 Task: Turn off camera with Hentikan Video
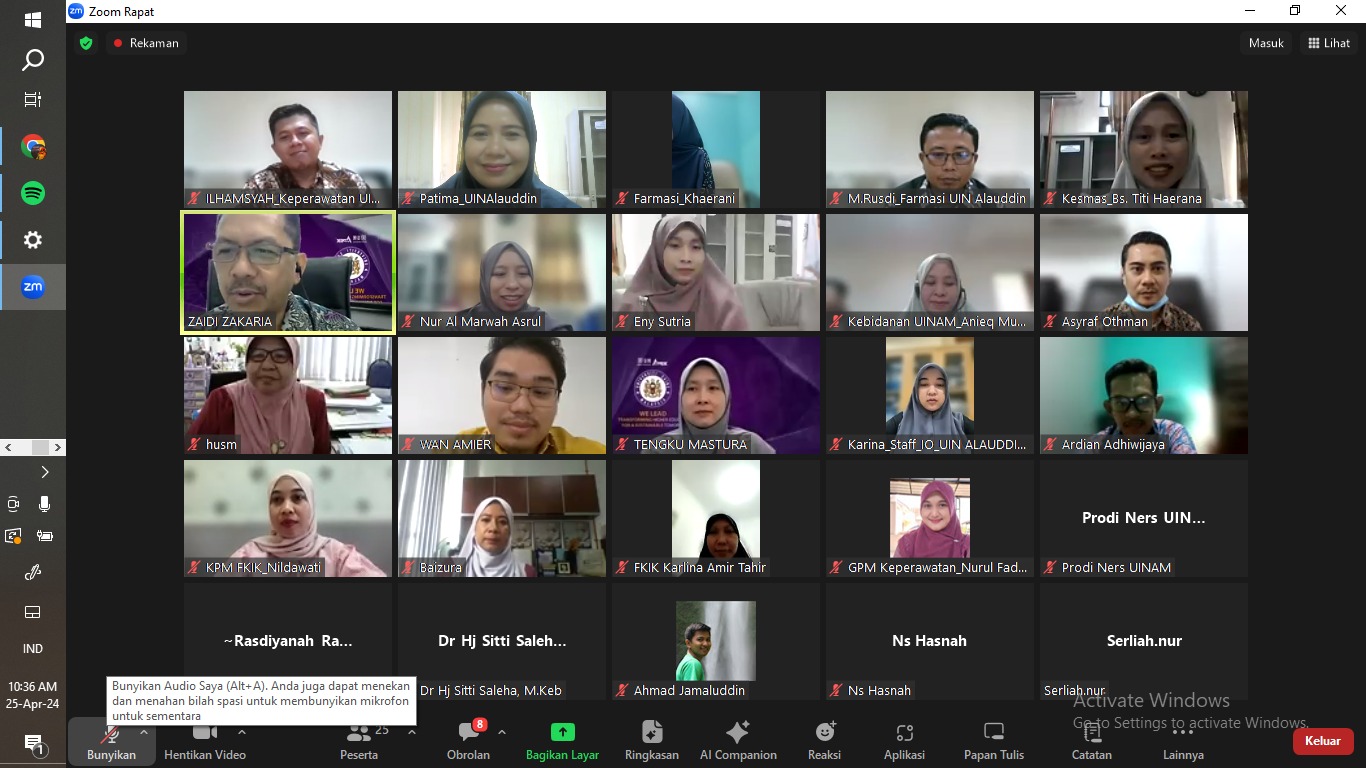coord(205,741)
